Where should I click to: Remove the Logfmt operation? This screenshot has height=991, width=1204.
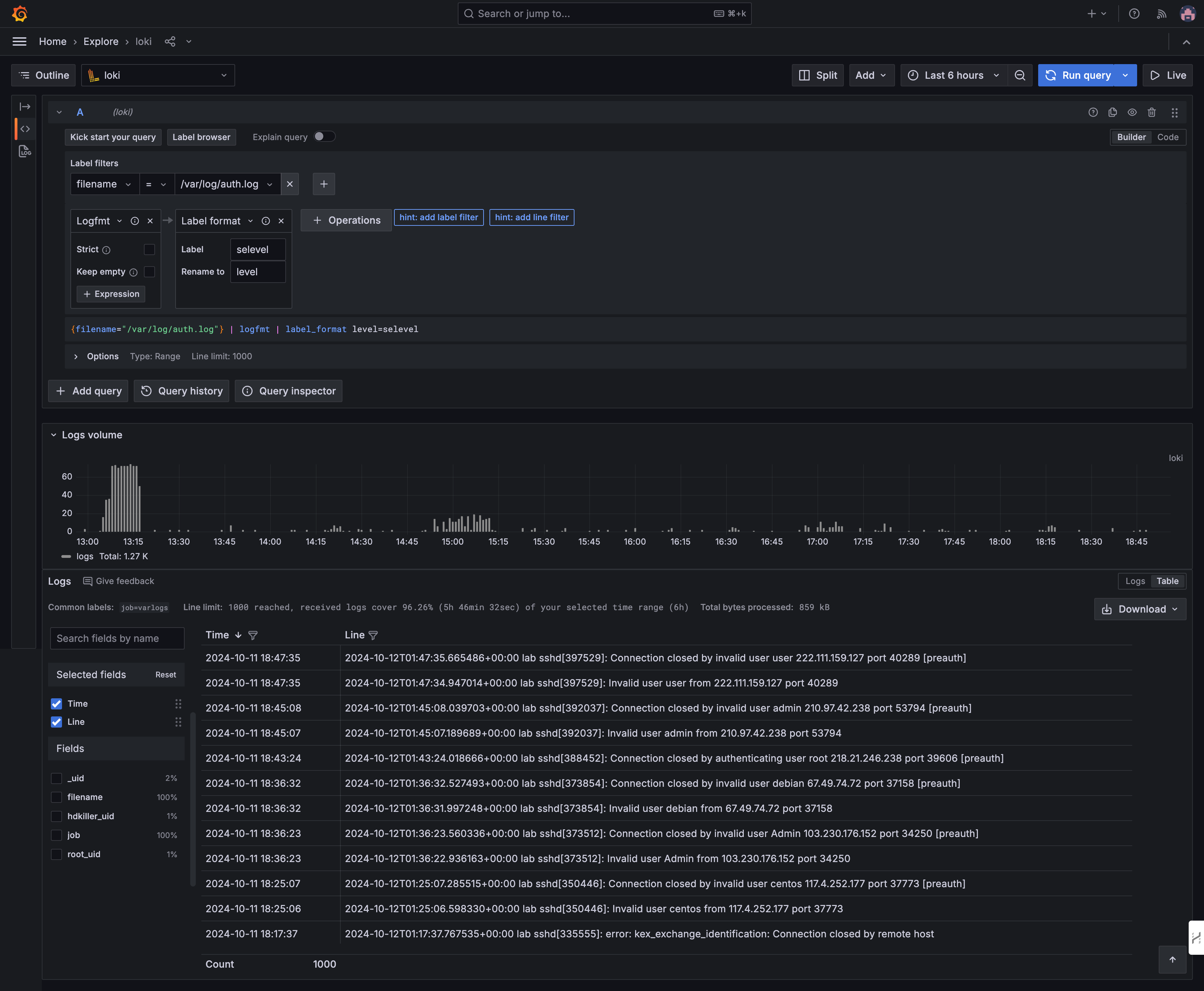150,221
